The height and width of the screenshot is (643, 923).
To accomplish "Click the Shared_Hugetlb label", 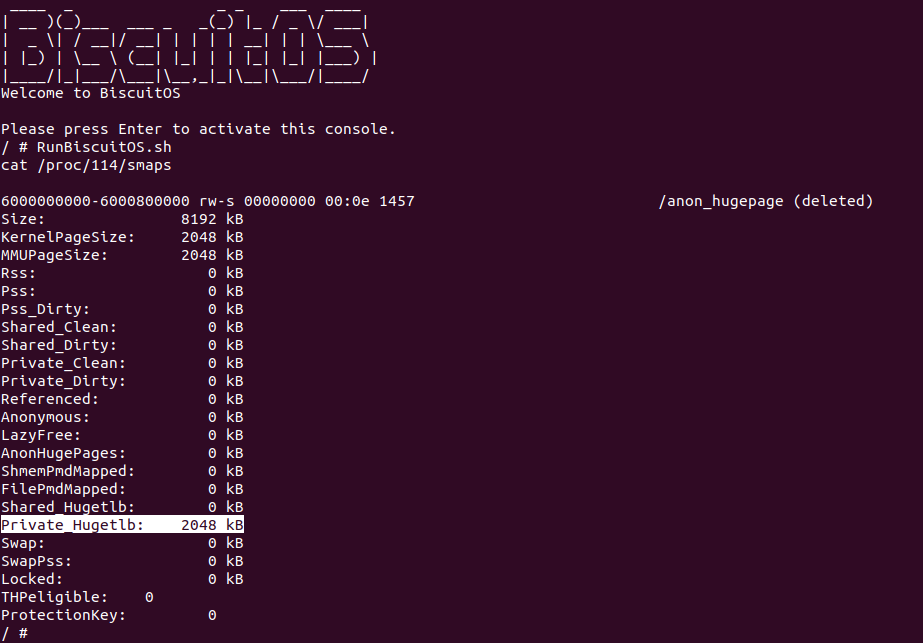I will [68, 507].
